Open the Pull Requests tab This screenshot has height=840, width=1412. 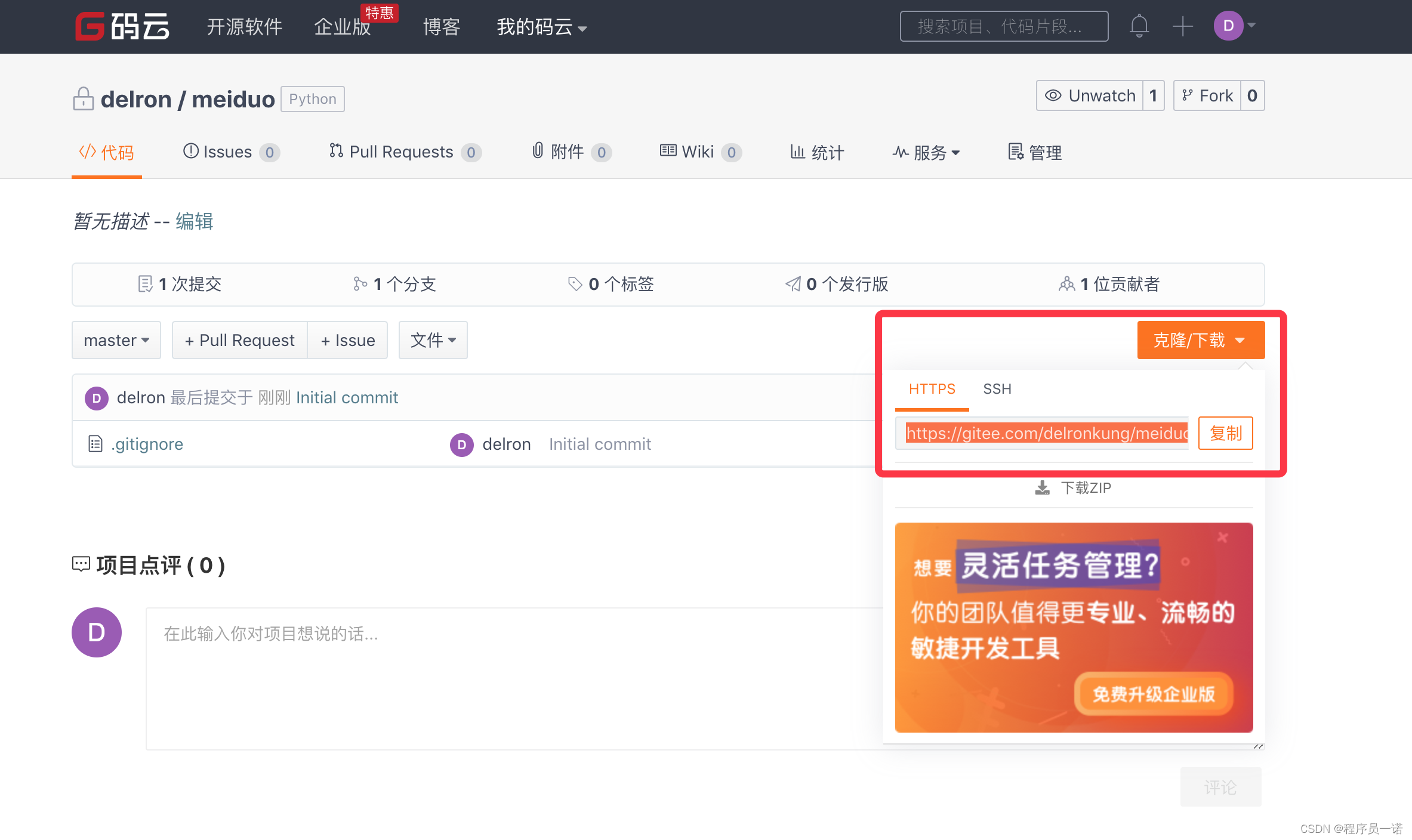click(x=405, y=152)
